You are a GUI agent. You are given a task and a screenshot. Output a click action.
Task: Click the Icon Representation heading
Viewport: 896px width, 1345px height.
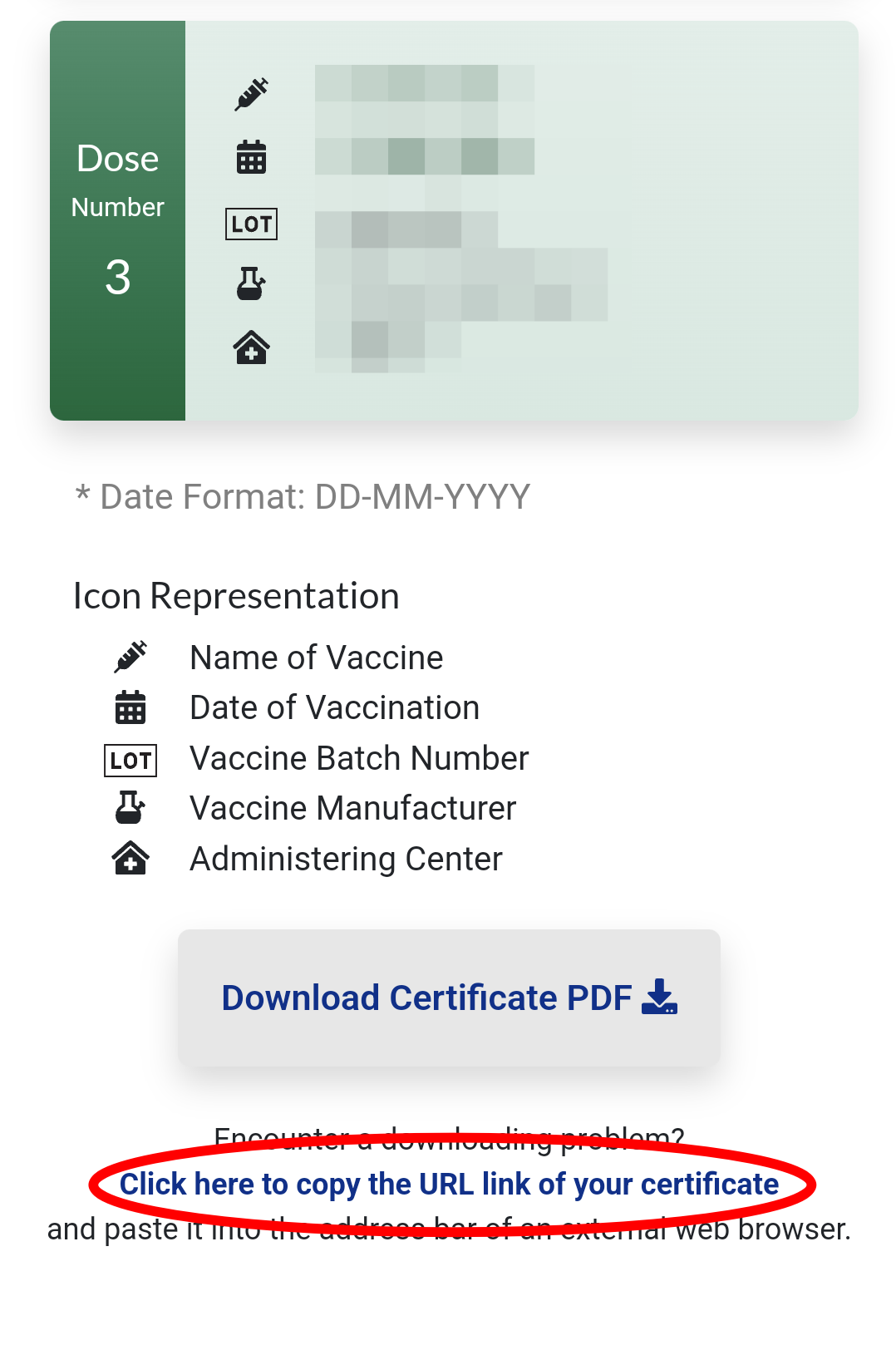(x=236, y=596)
